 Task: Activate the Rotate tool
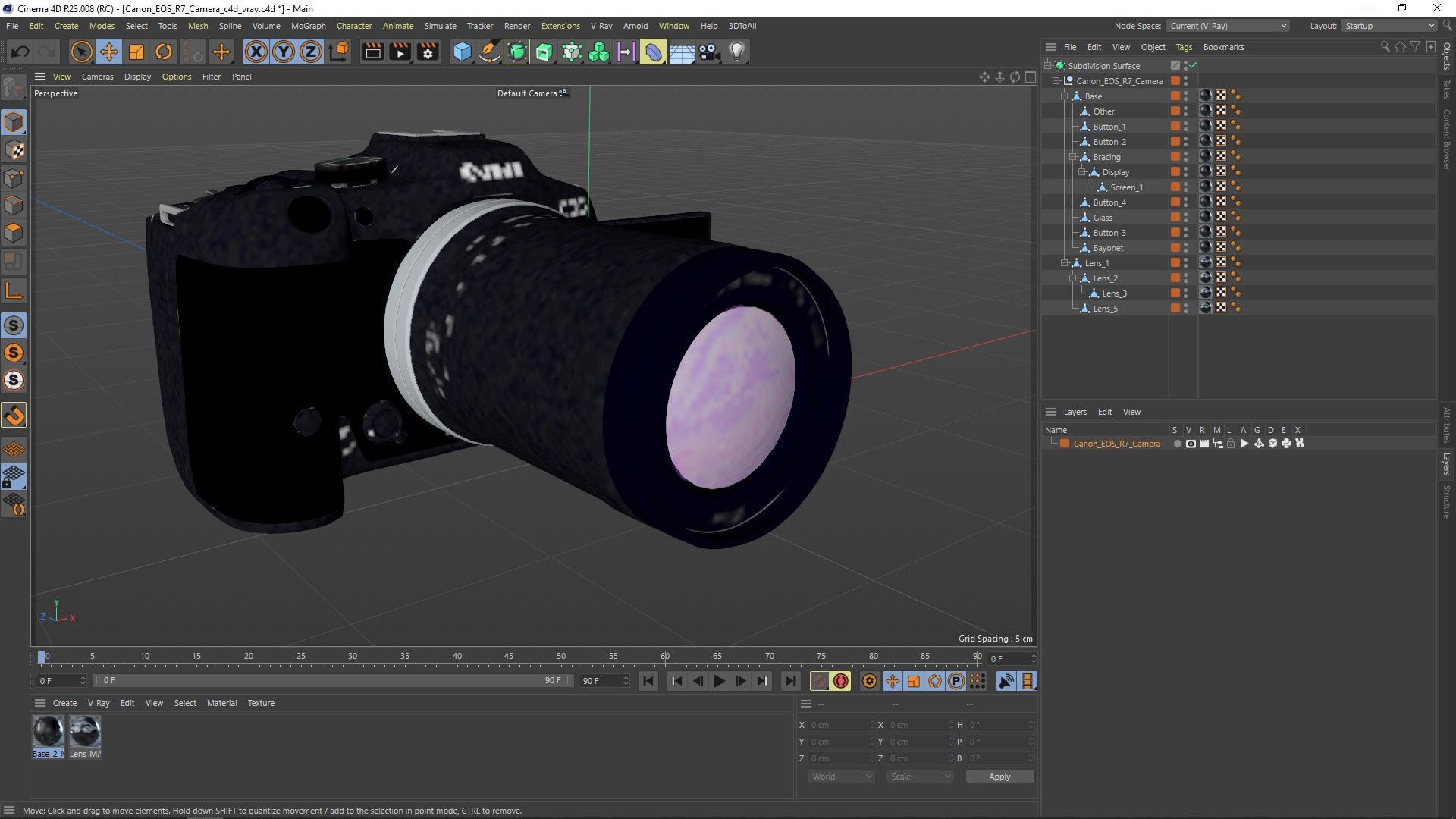tap(164, 52)
